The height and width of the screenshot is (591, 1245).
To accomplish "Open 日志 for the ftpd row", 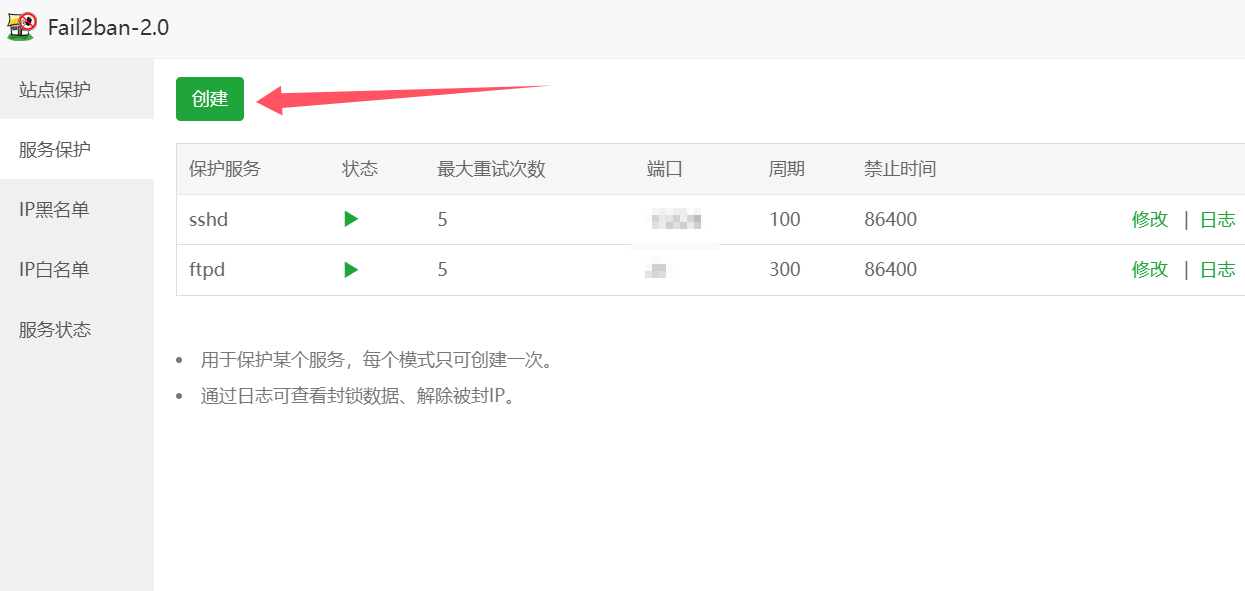I will pyautogui.click(x=1217, y=270).
